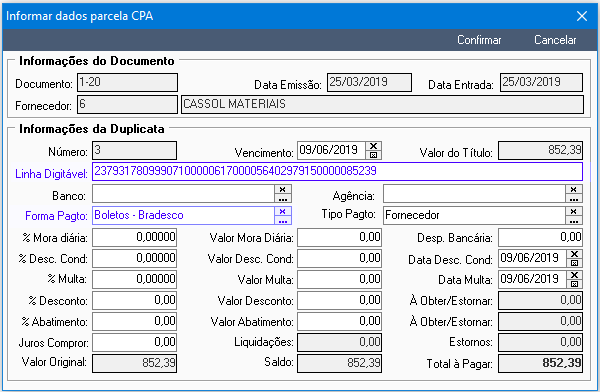Close the Informar dados parcela CPA dialog
This screenshot has height=392, width=600.
pos(582,16)
